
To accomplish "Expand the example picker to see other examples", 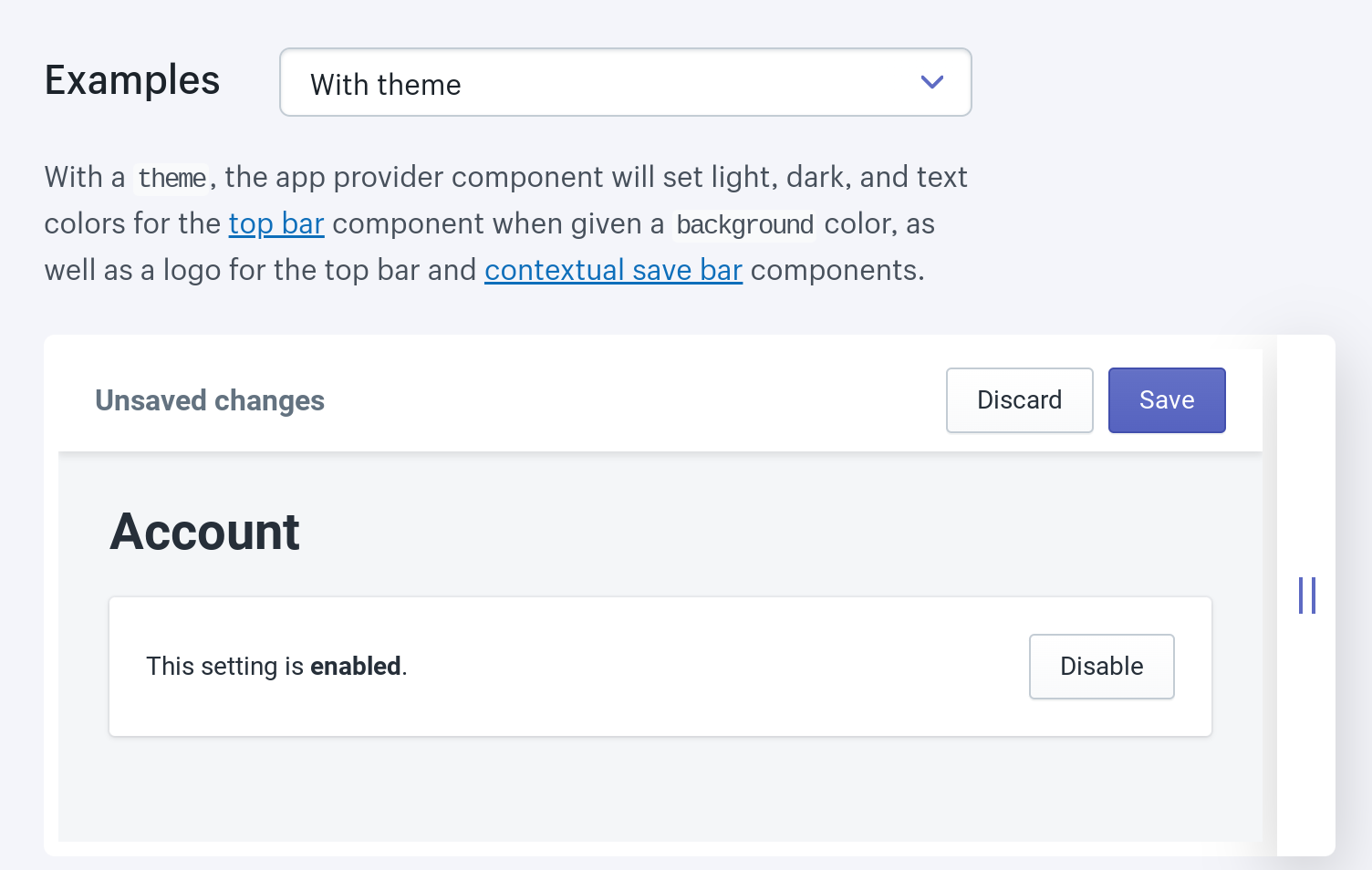I will tap(626, 82).
